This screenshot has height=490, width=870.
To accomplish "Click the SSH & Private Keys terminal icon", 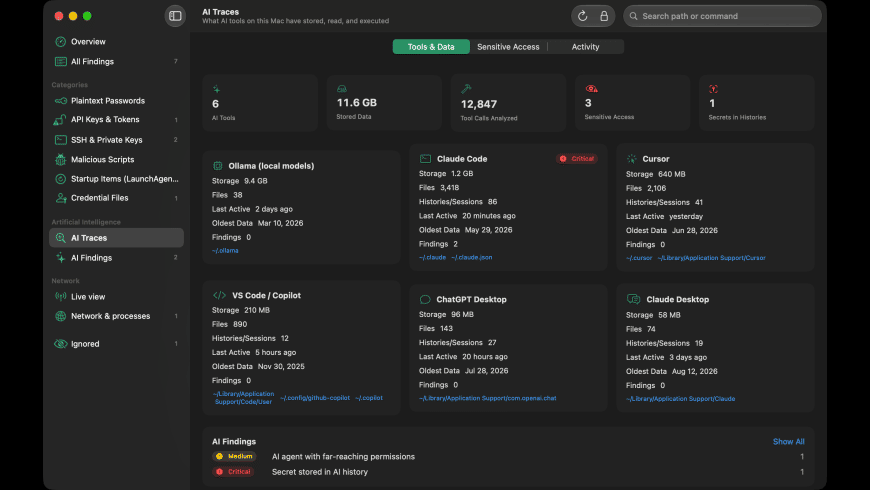I will click(60, 140).
